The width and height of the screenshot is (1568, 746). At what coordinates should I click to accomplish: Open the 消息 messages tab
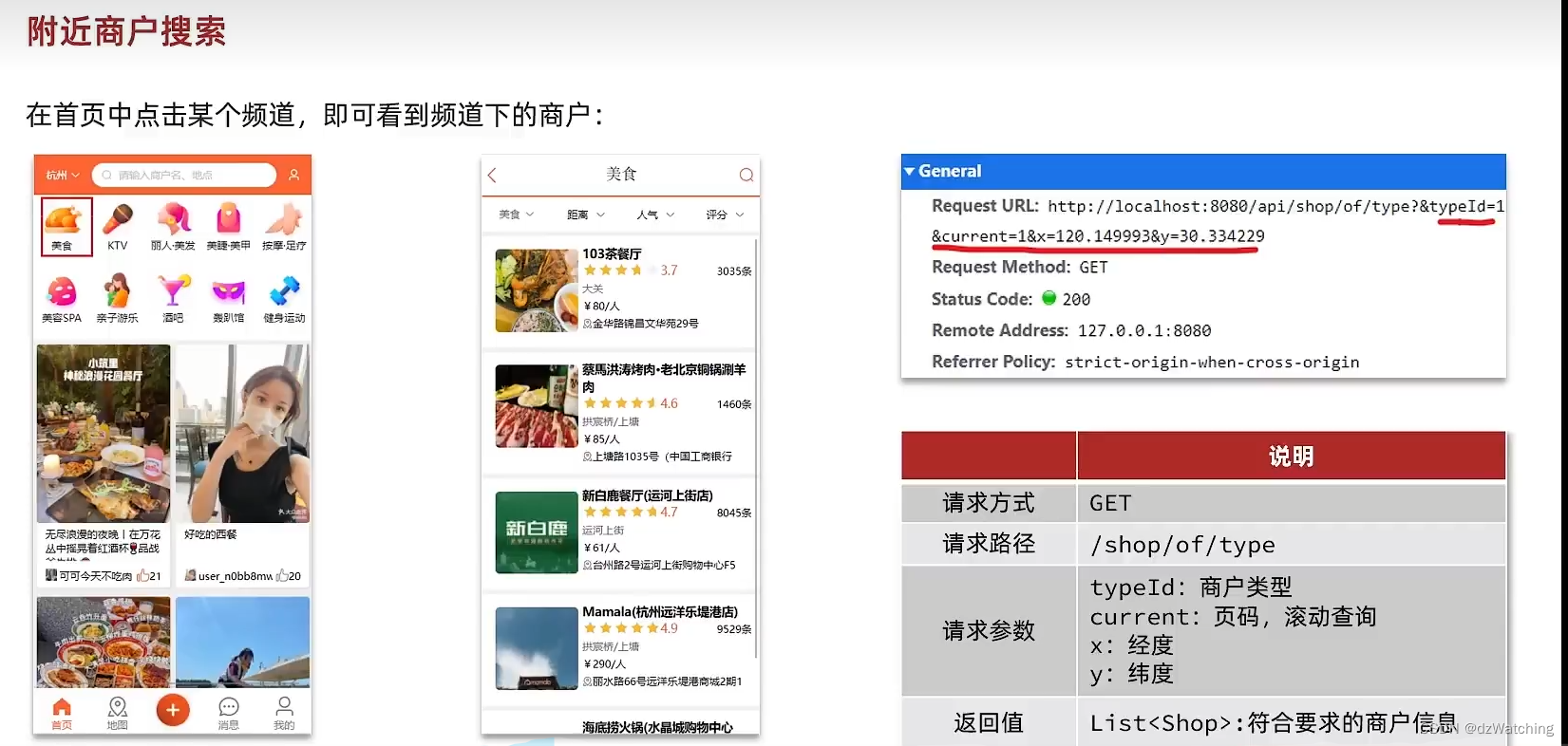(x=229, y=714)
